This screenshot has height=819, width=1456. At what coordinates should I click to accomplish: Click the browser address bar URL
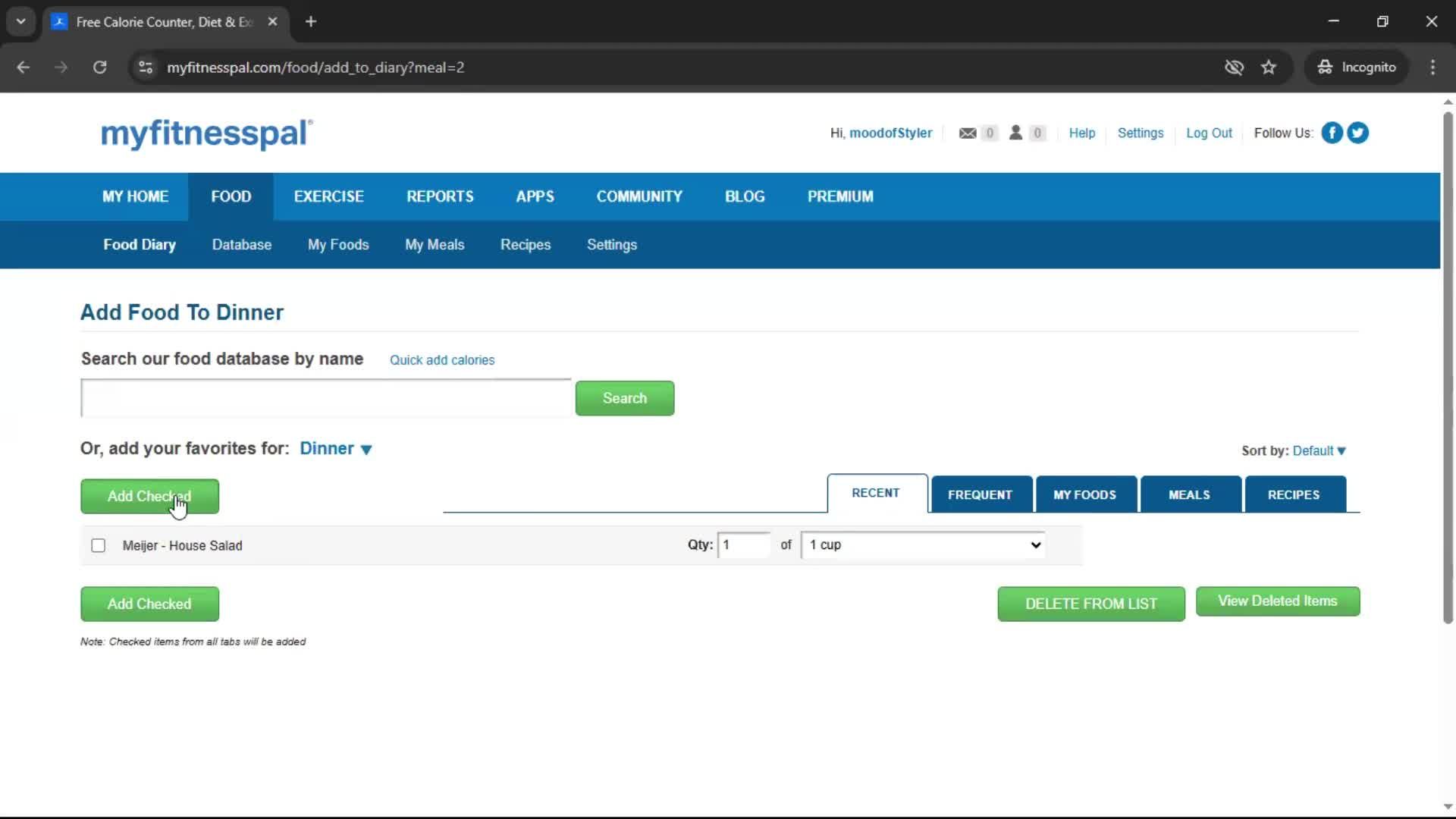coord(315,67)
